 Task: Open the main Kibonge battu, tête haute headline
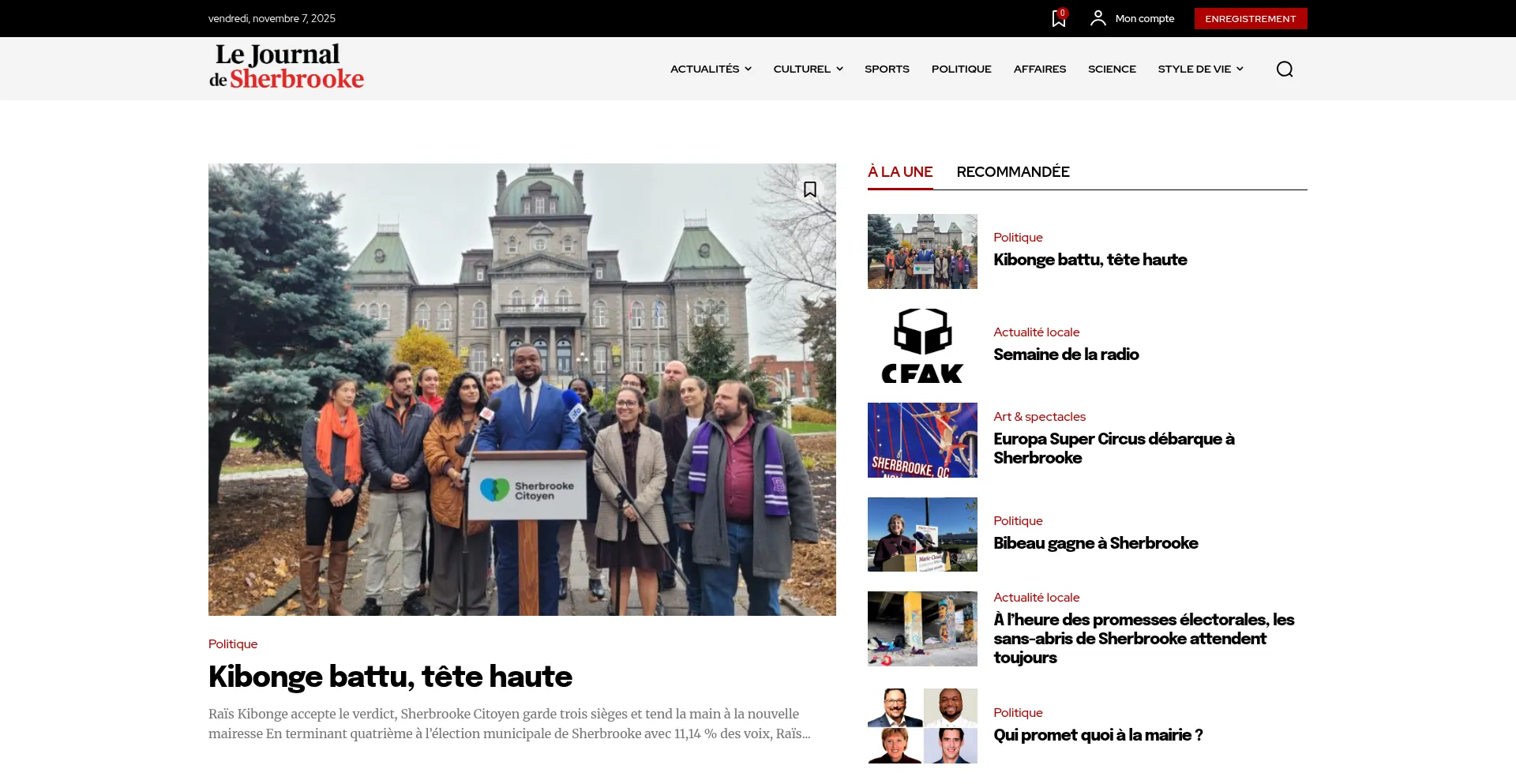click(390, 677)
